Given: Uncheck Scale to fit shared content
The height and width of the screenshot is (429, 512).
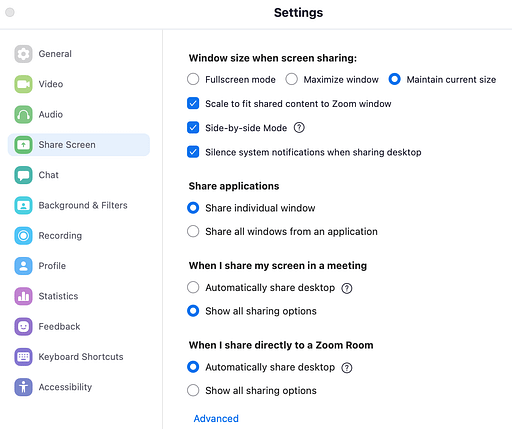Looking at the screenshot, I should point(193,103).
